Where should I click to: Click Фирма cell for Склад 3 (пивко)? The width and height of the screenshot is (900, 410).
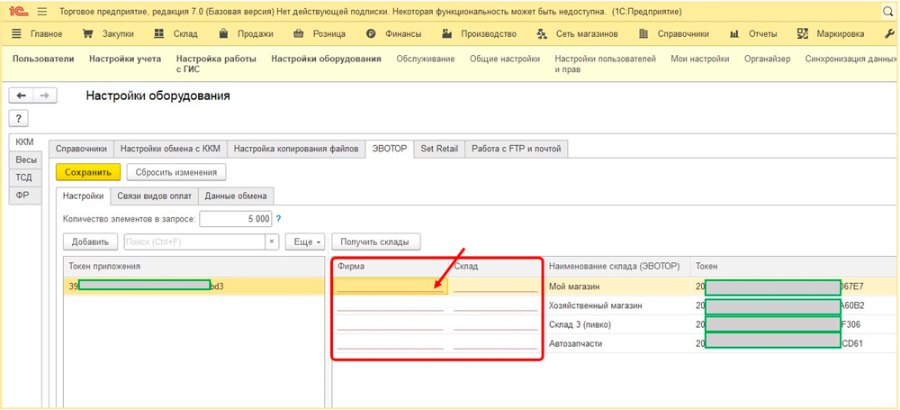coord(390,324)
